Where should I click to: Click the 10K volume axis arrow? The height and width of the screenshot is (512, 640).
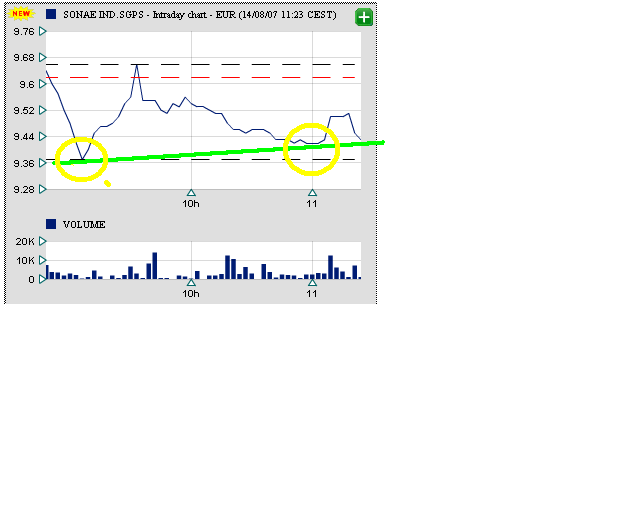click(42, 260)
